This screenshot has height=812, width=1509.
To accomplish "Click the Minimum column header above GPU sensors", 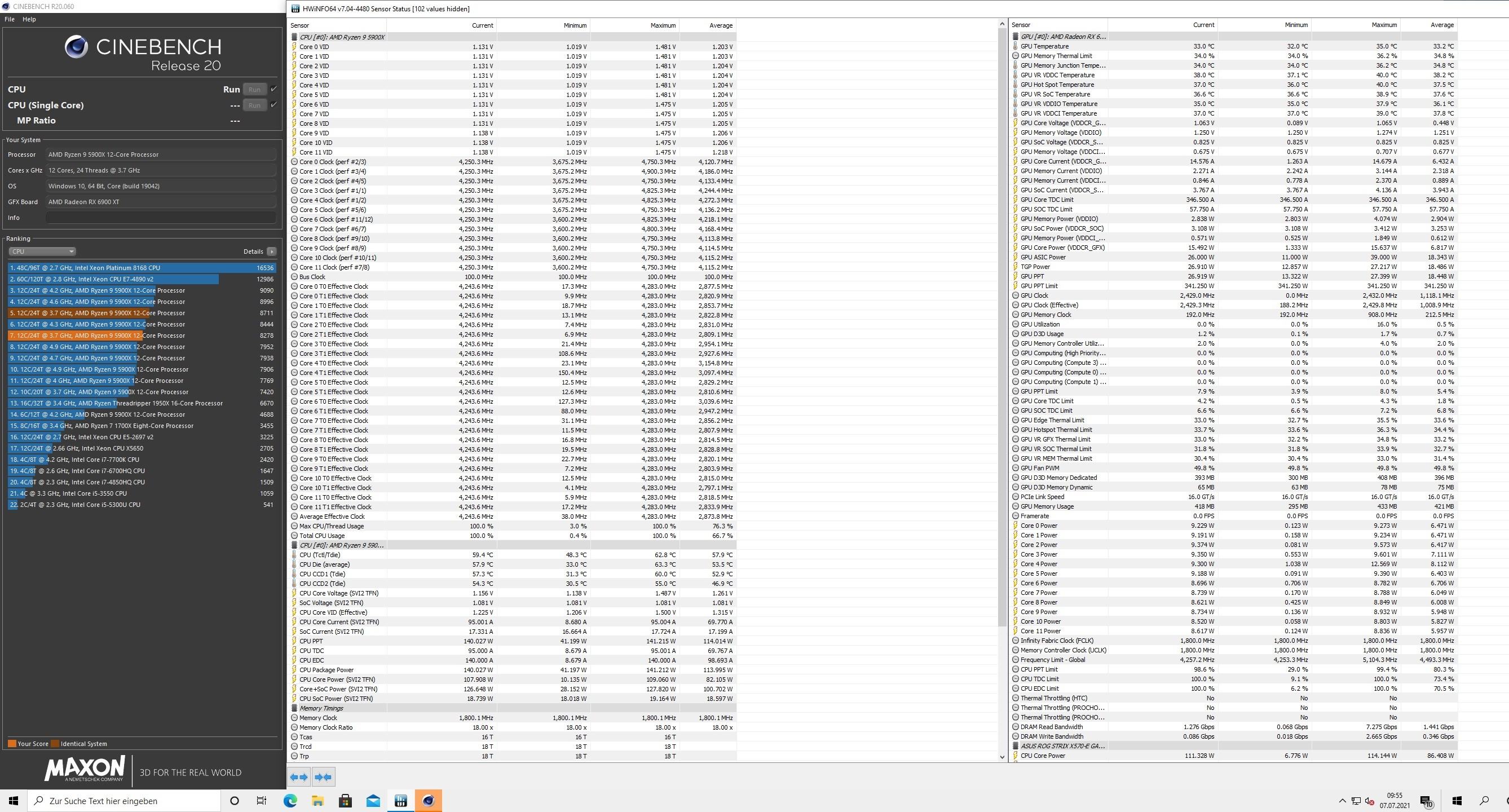I will 1264,25.
